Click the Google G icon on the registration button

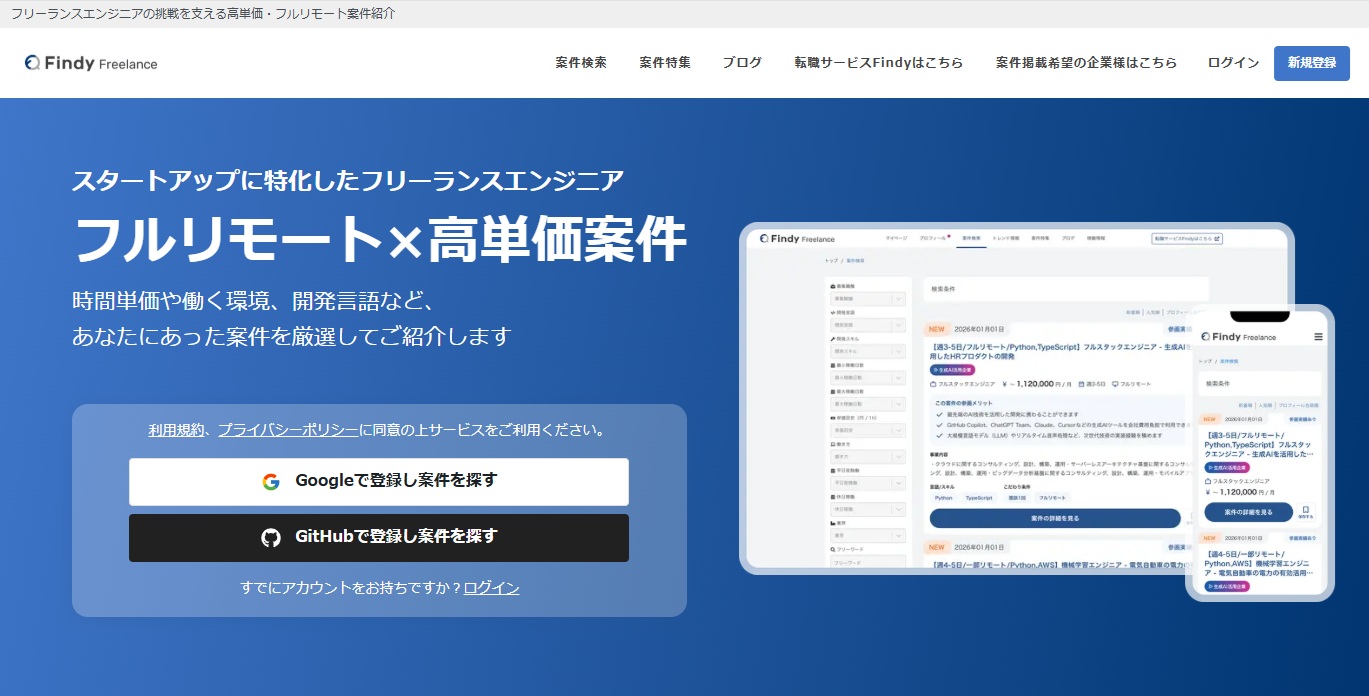coord(272,481)
